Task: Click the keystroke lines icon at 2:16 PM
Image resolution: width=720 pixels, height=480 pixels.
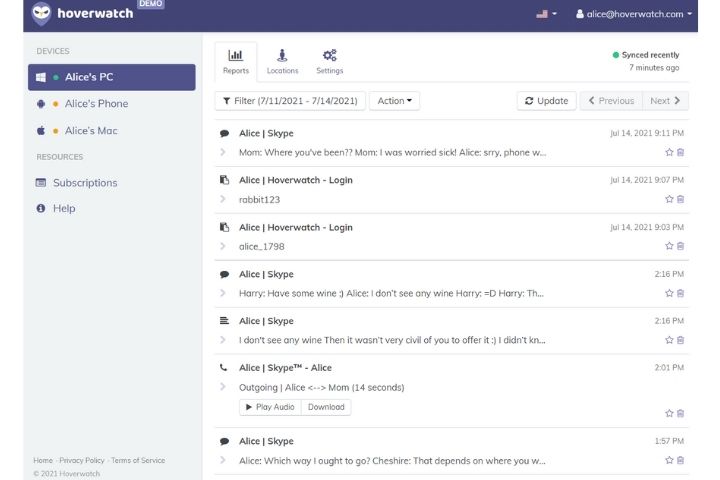Action: [x=225, y=321]
